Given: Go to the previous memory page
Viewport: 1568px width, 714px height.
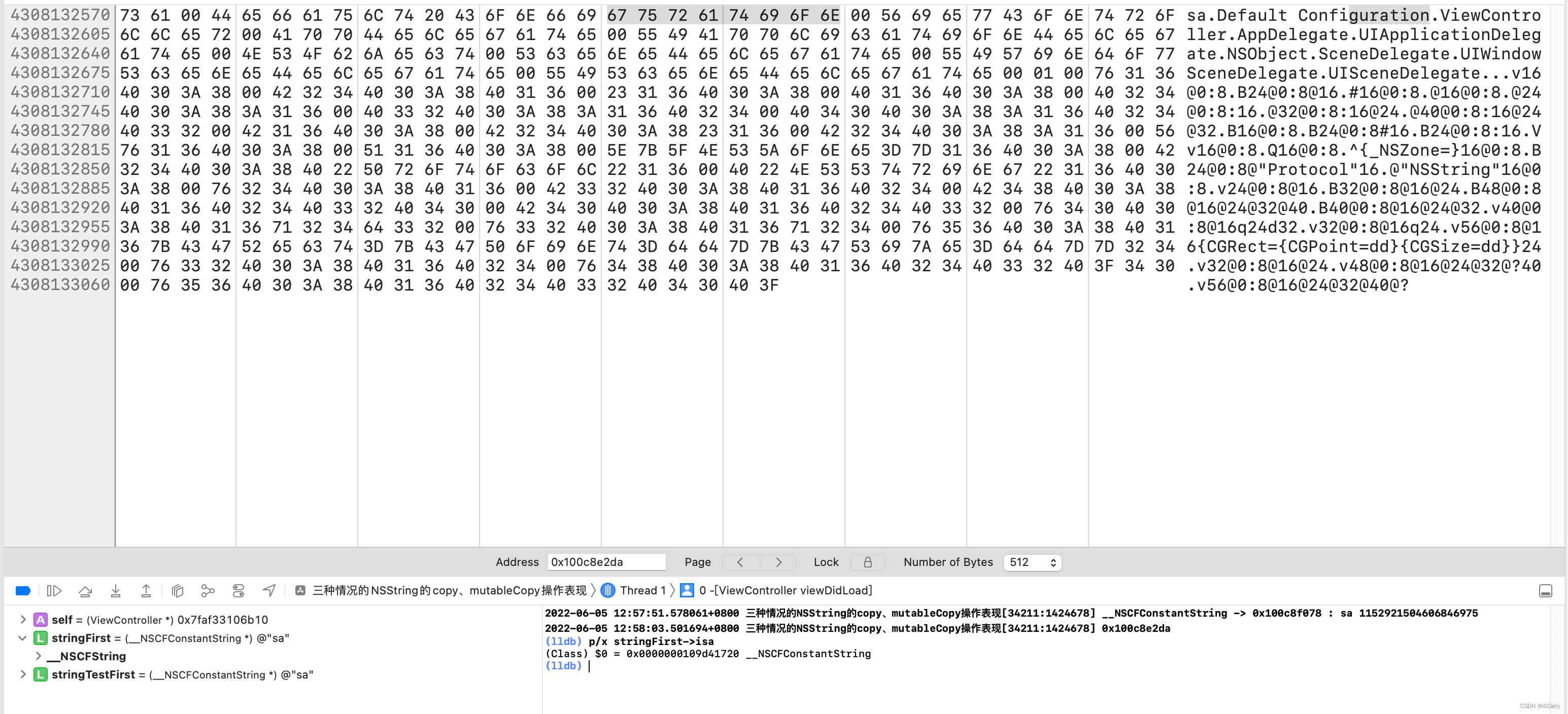Looking at the screenshot, I should tap(740, 562).
